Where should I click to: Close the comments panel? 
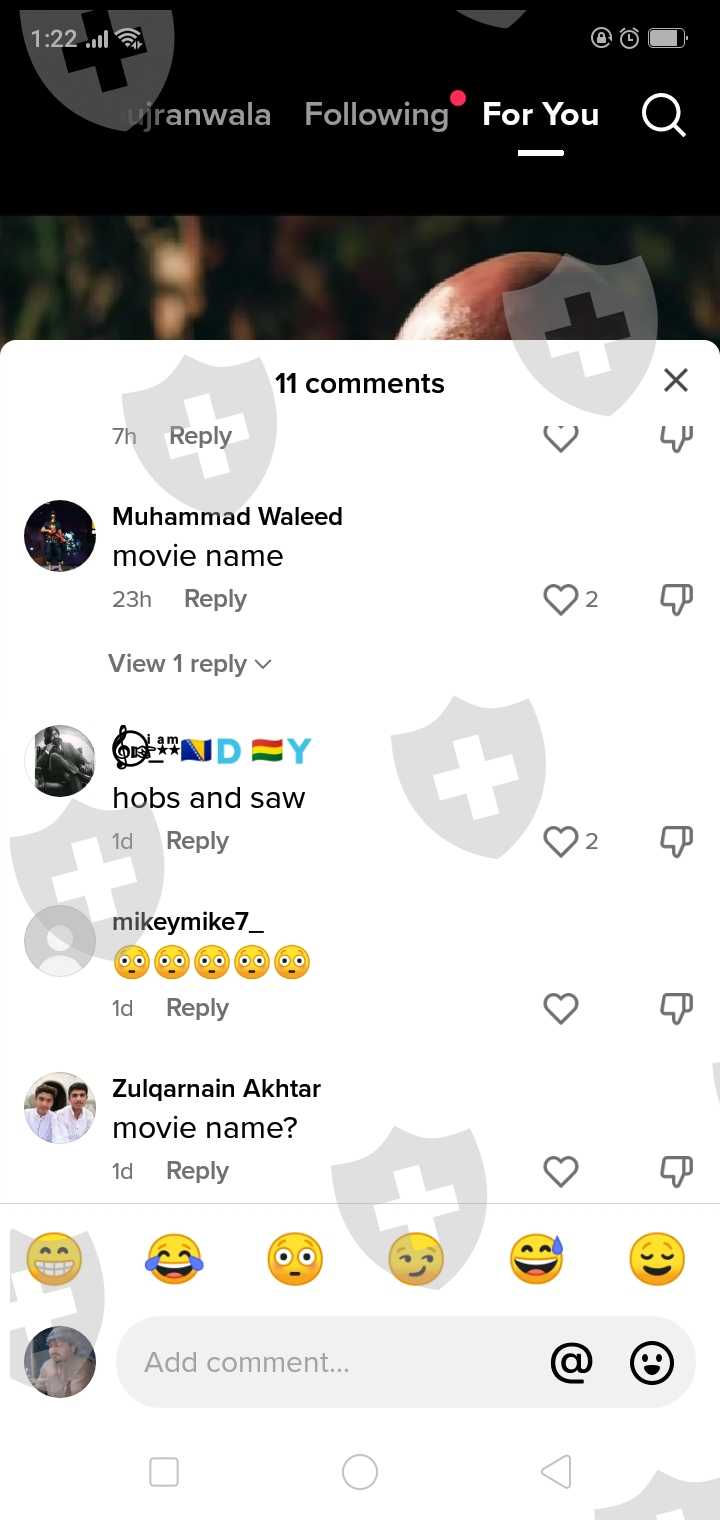coord(676,380)
